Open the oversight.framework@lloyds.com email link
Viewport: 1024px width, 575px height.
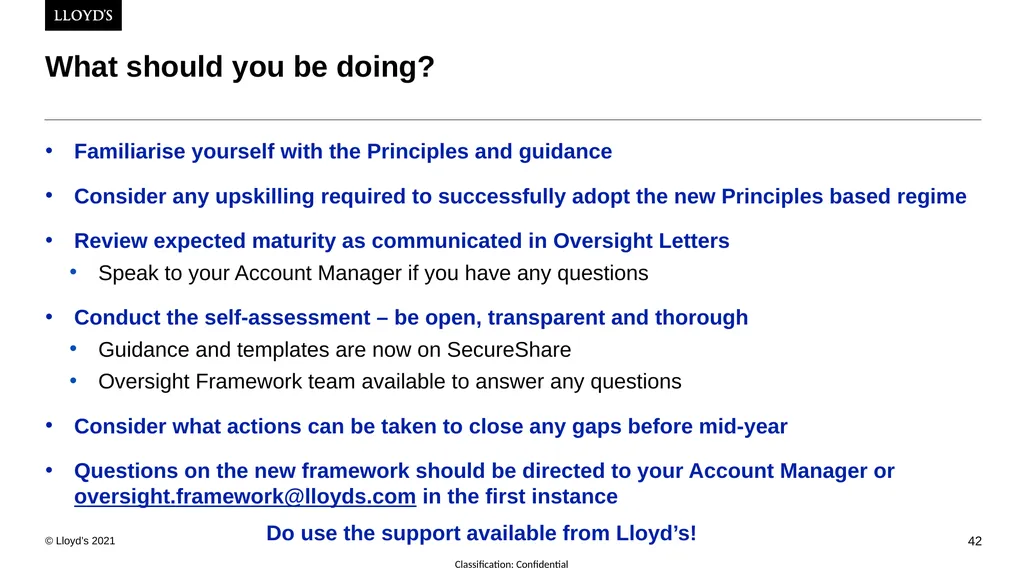(245, 497)
